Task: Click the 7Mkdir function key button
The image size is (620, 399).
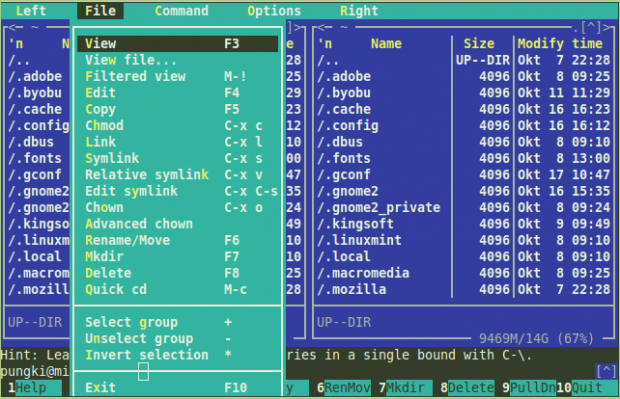Action: pos(402,388)
